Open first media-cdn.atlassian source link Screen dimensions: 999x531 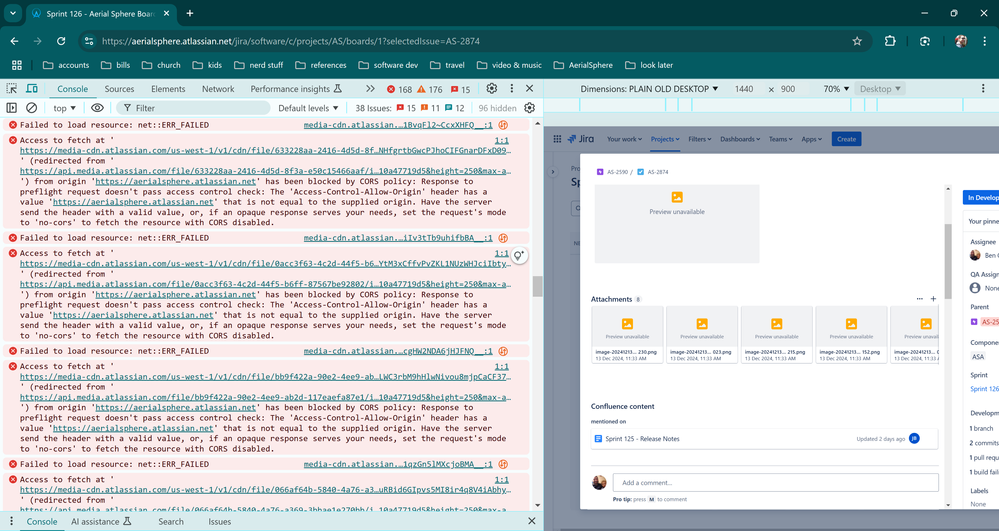click(x=398, y=125)
